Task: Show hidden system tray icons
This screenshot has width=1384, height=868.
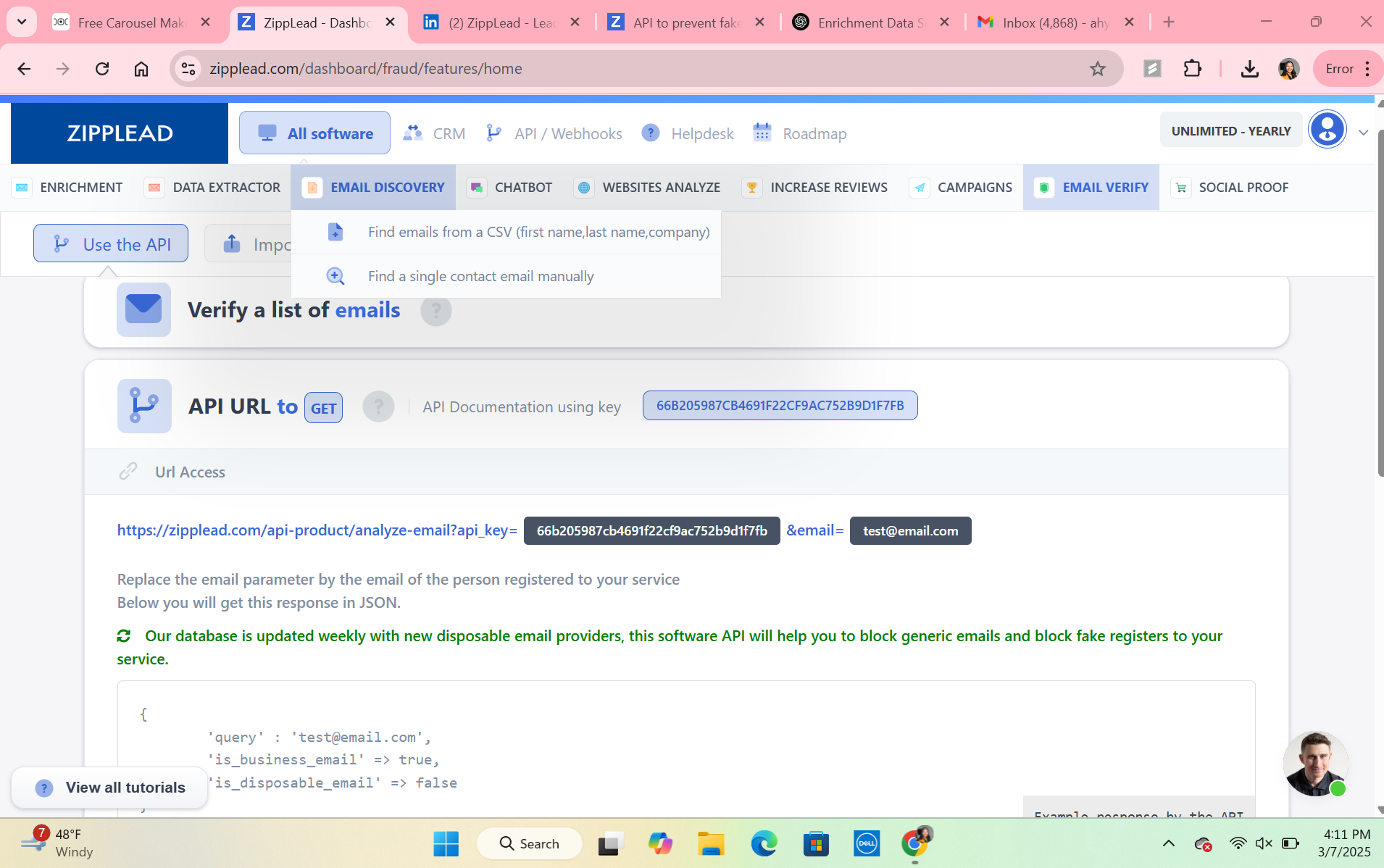Action: tap(1168, 843)
